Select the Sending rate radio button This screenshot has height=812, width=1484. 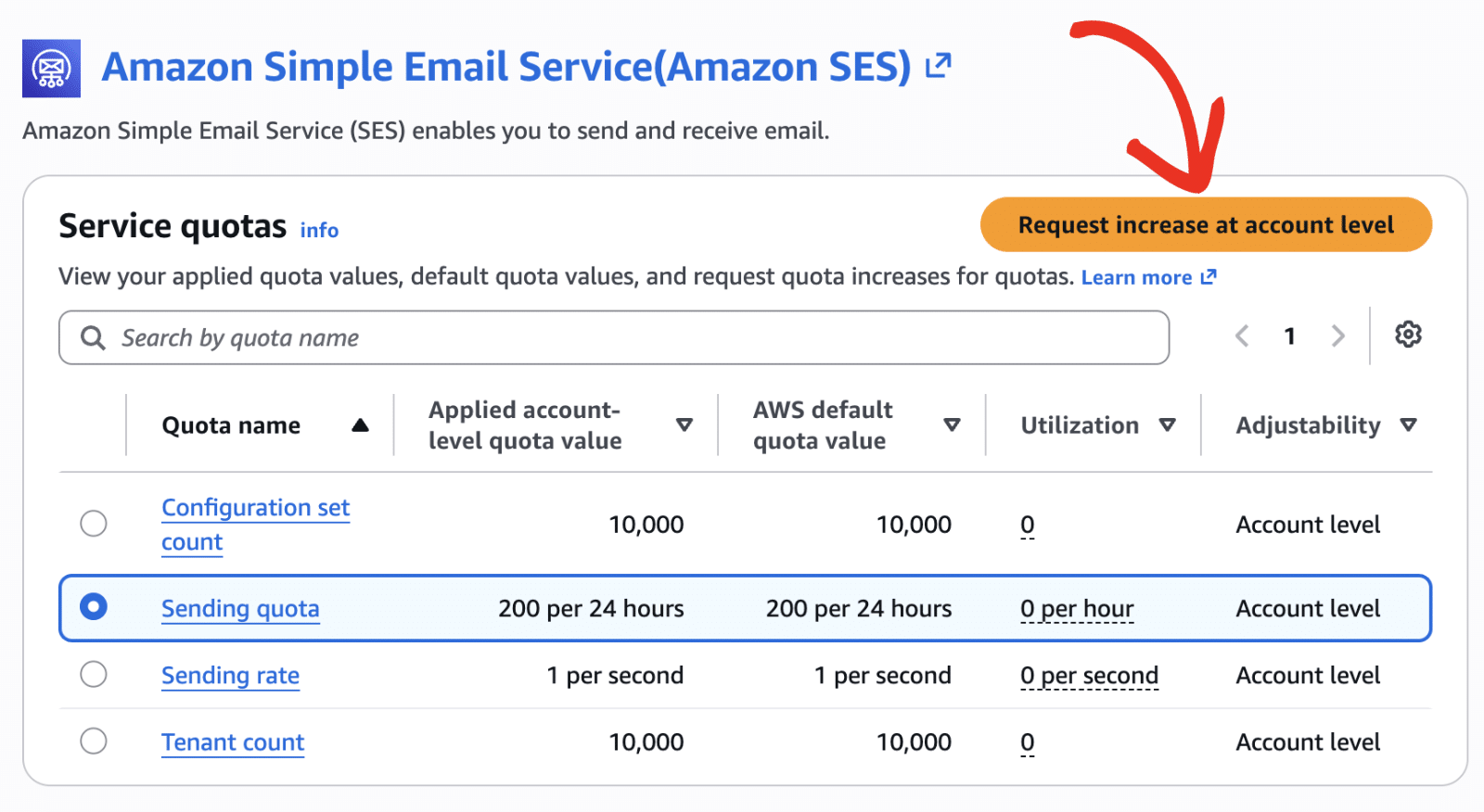pos(94,674)
